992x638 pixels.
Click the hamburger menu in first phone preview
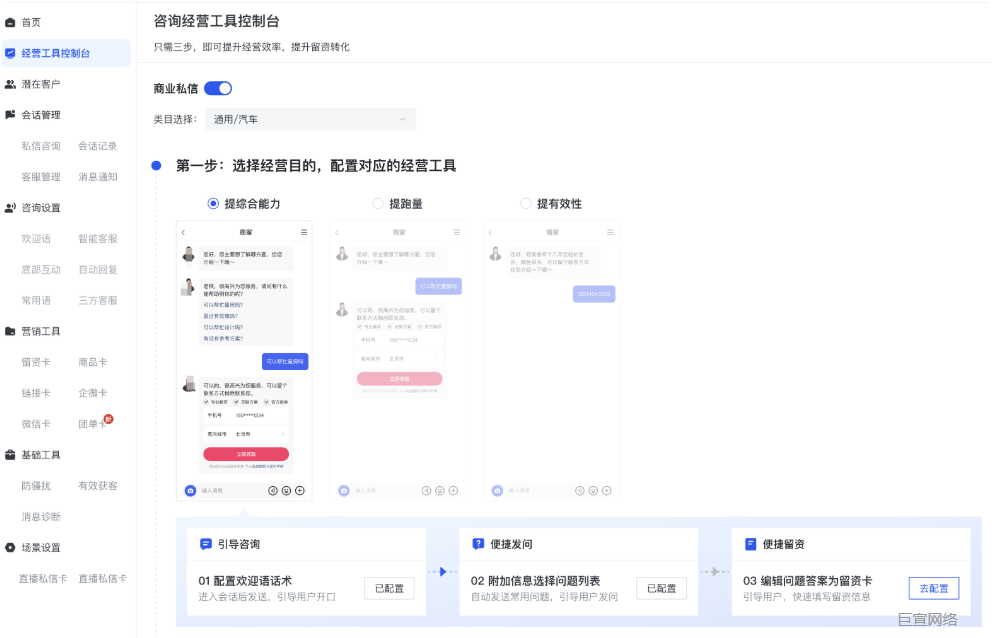pyautogui.click(x=304, y=232)
